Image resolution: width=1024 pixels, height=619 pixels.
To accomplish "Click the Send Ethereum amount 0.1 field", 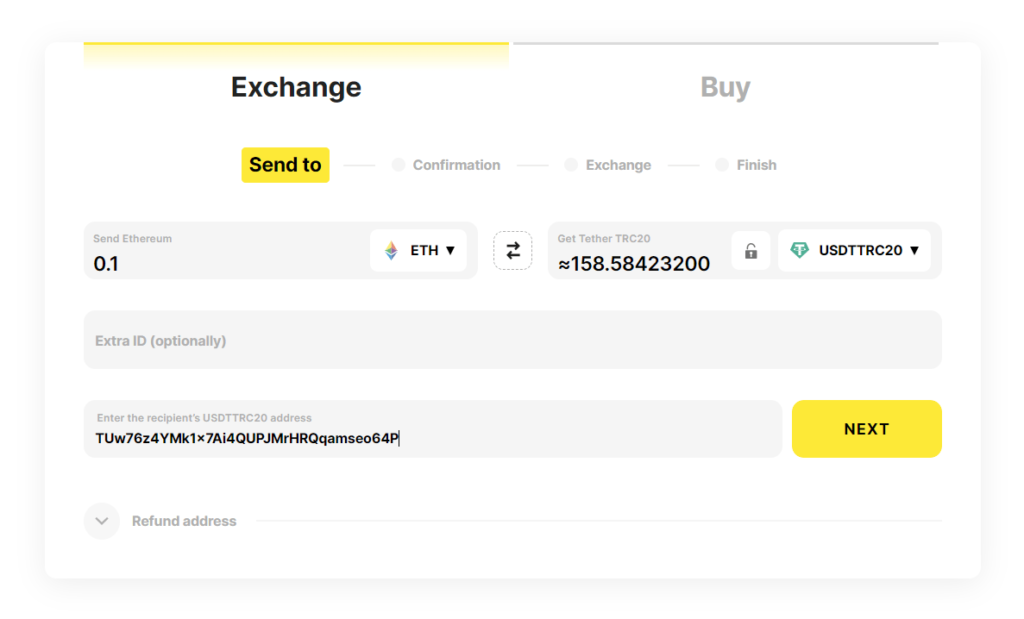I will point(220,264).
